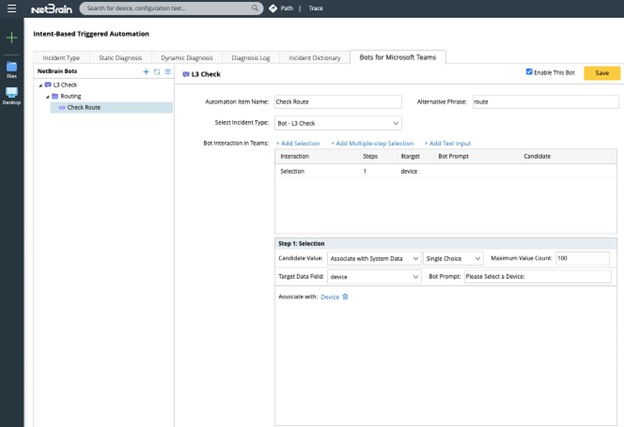Open the NetBrain Bots list menu icon
The width and height of the screenshot is (624, 427).
tap(168, 72)
